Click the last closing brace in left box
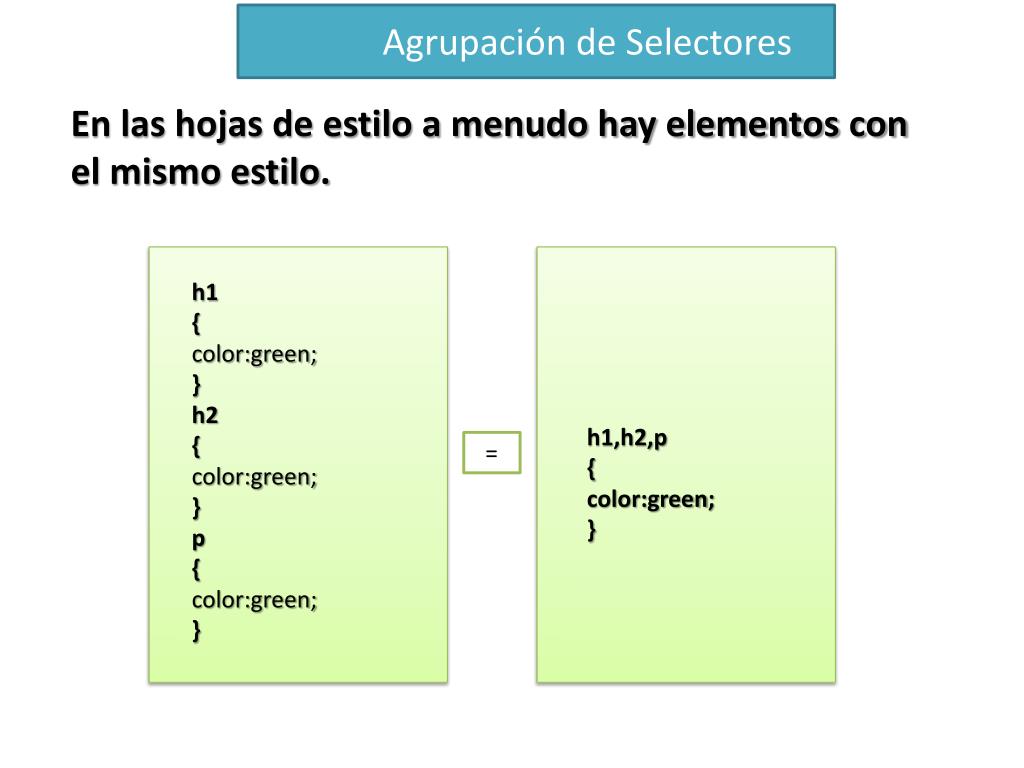The height and width of the screenshot is (768, 1024). click(x=196, y=631)
